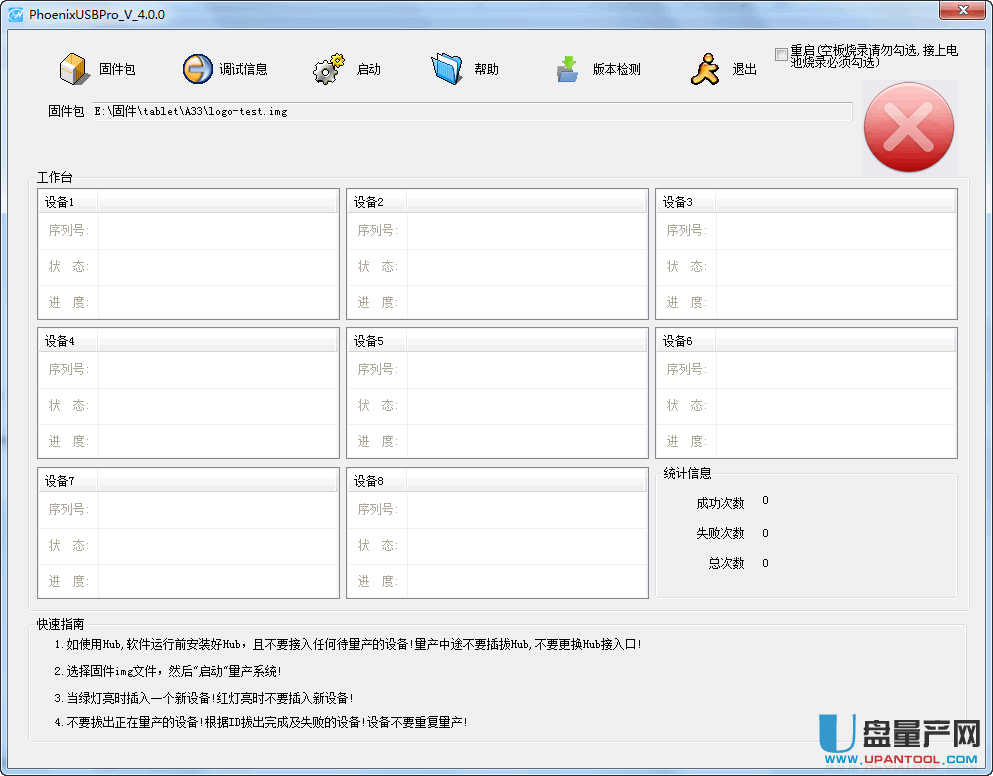This screenshot has height=776, width=993.
Task: Click the 退出 running-man exit icon
Action: pyautogui.click(x=706, y=69)
